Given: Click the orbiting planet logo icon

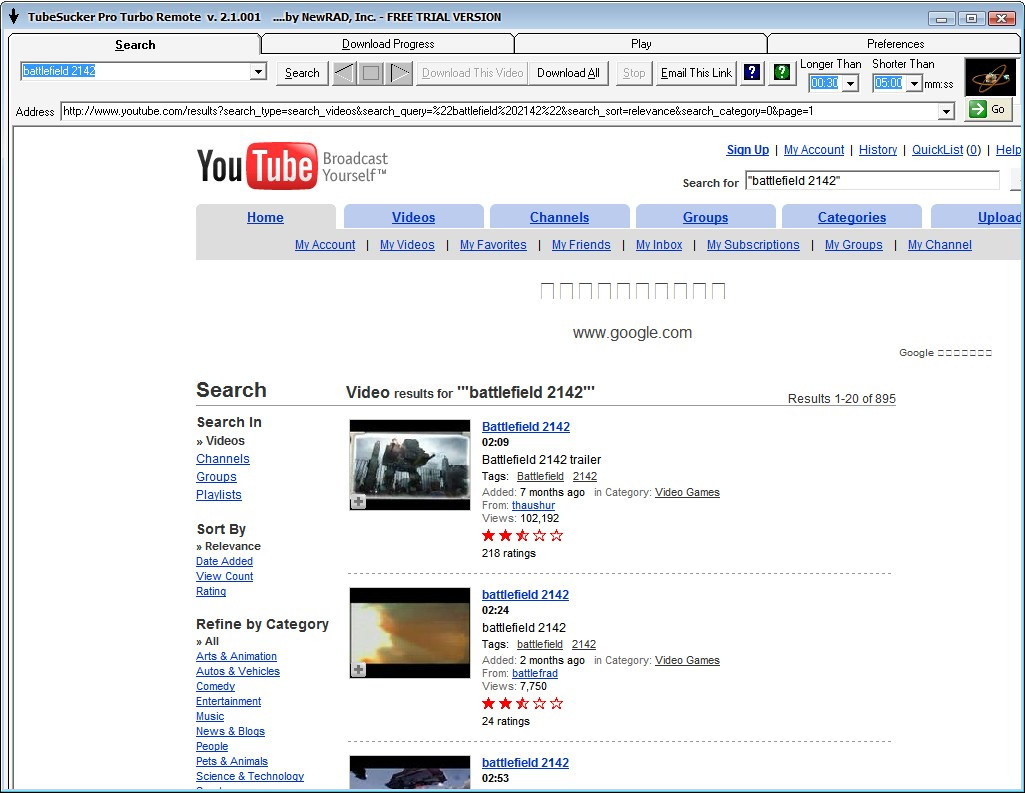Looking at the screenshot, I should tap(991, 77).
